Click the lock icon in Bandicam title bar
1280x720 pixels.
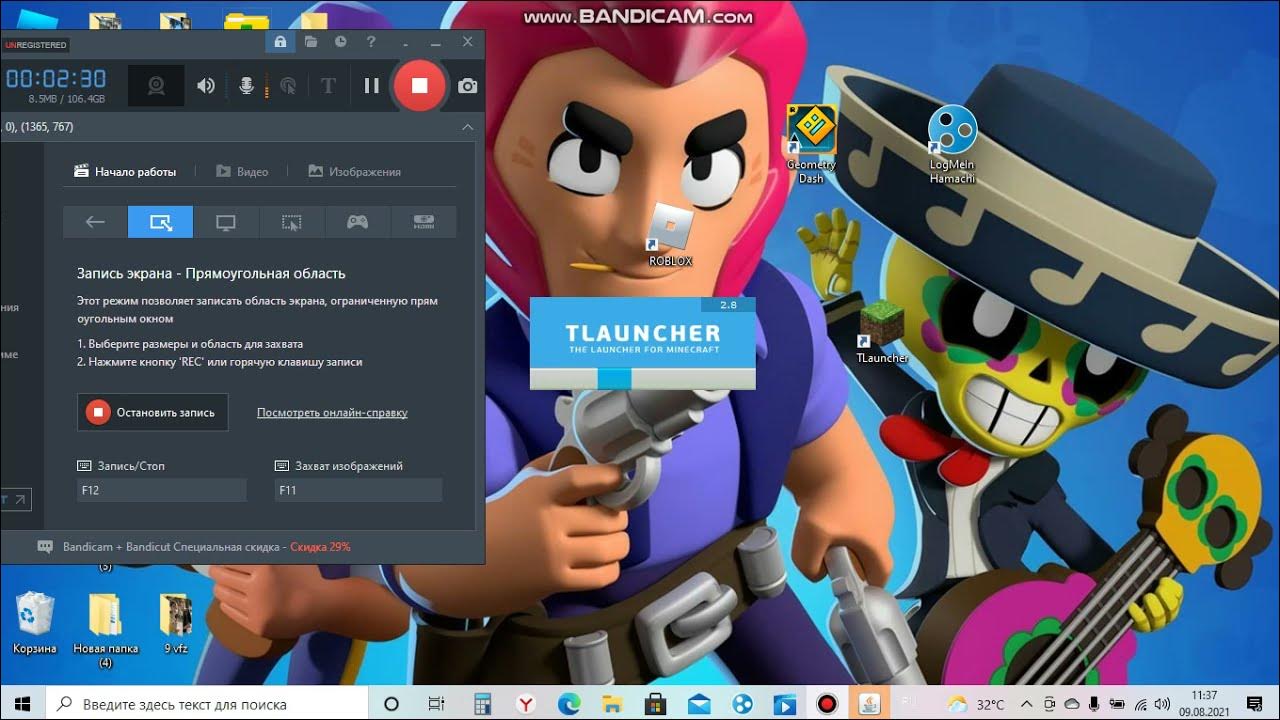click(280, 42)
